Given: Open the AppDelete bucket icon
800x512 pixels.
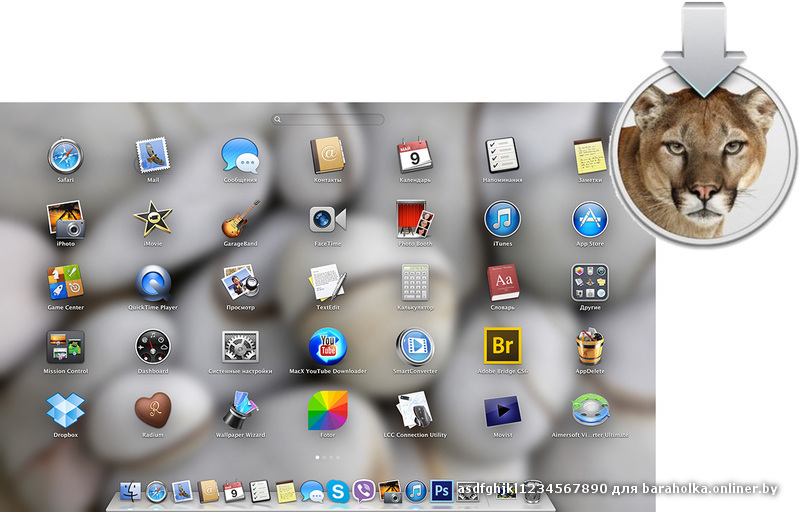Looking at the screenshot, I should pos(590,347).
